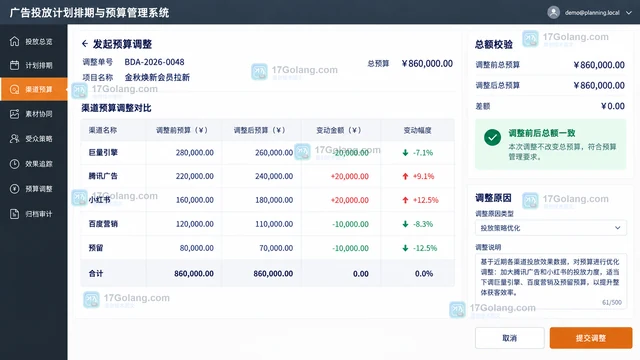Click the image icon beside 素材协同
Image resolution: width=640 pixels, height=360 pixels.
(14, 114)
